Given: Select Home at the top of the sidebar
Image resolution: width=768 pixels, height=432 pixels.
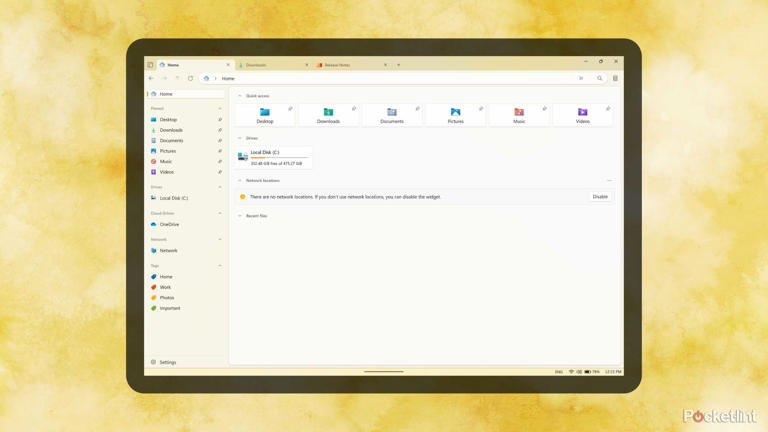Looking at the screenshot, I should [x=186, y=94].
